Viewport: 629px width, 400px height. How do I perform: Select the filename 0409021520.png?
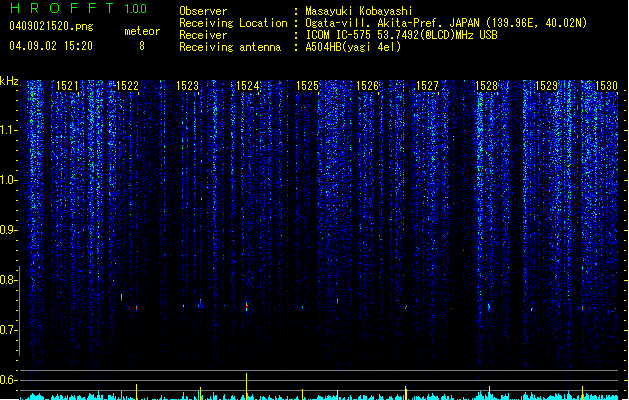51,26
